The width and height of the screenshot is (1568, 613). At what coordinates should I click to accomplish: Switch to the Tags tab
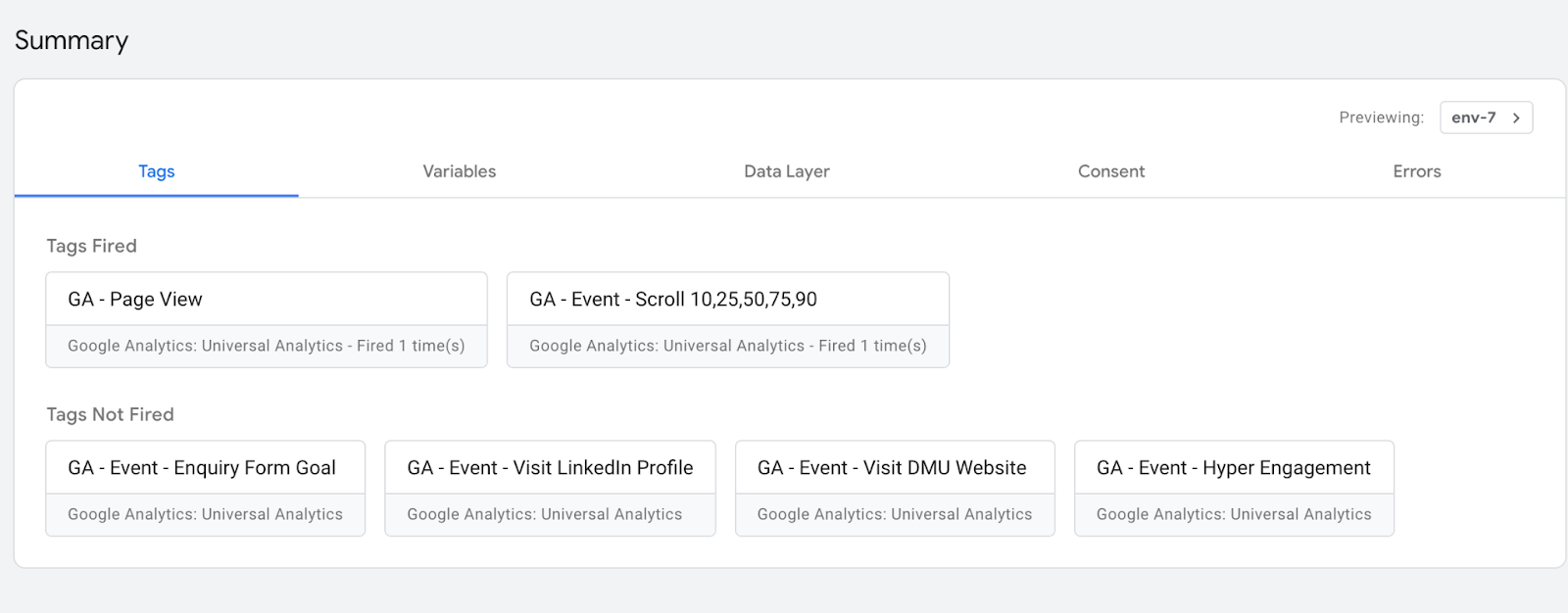156,171
